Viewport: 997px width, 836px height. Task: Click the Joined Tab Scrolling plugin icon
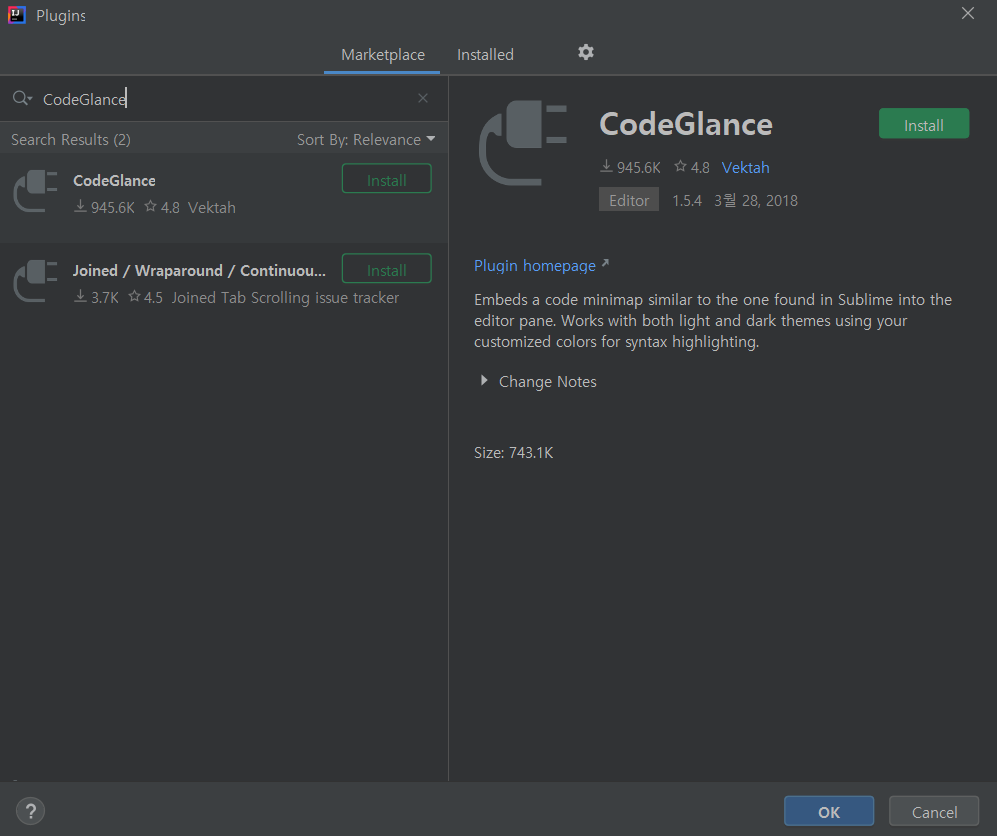[36, 281]
